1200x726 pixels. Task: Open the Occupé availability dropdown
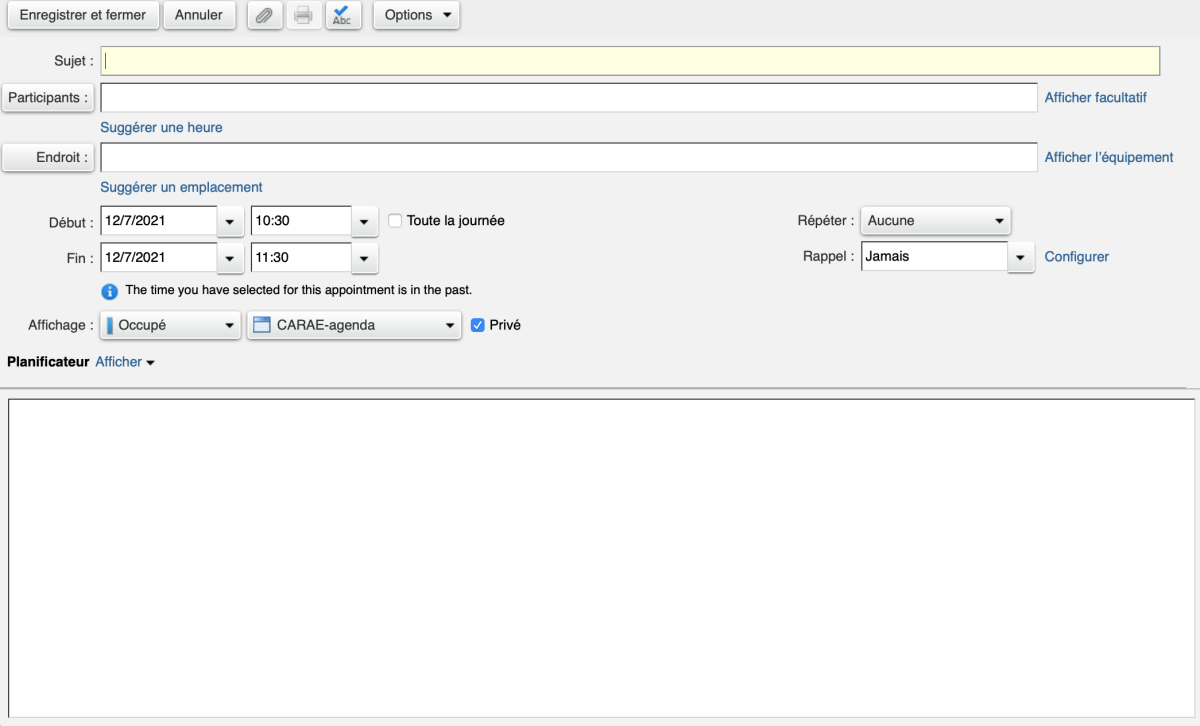pos(171,325)
